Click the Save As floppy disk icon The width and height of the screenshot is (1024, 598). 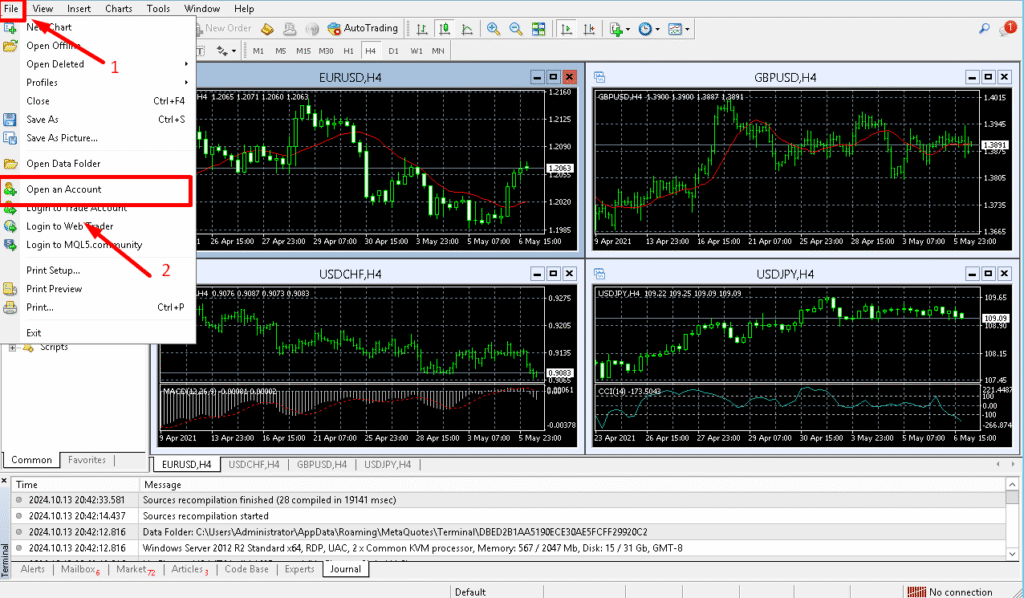[10, 119]
